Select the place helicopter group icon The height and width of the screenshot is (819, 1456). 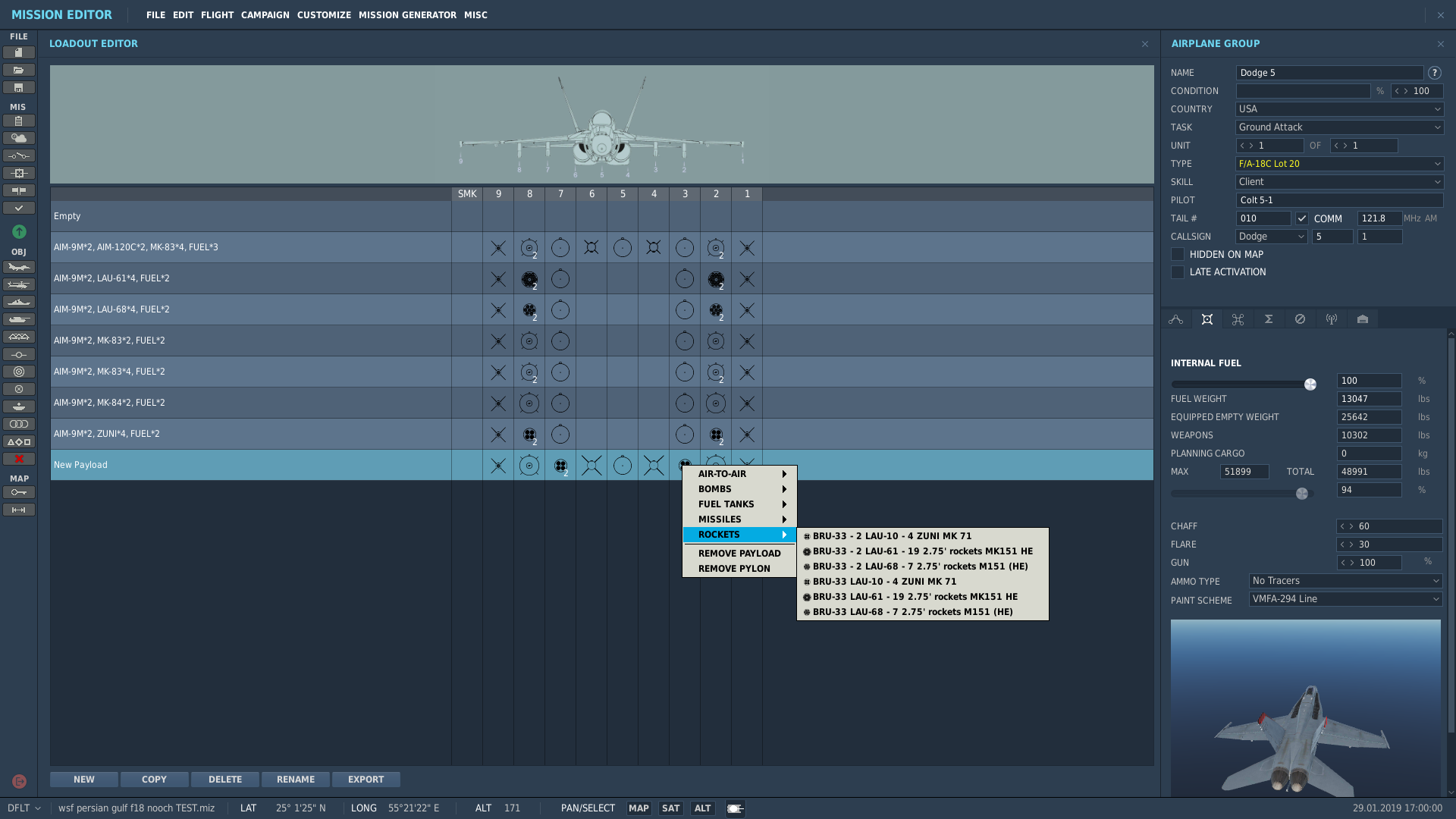coord(19,284)
